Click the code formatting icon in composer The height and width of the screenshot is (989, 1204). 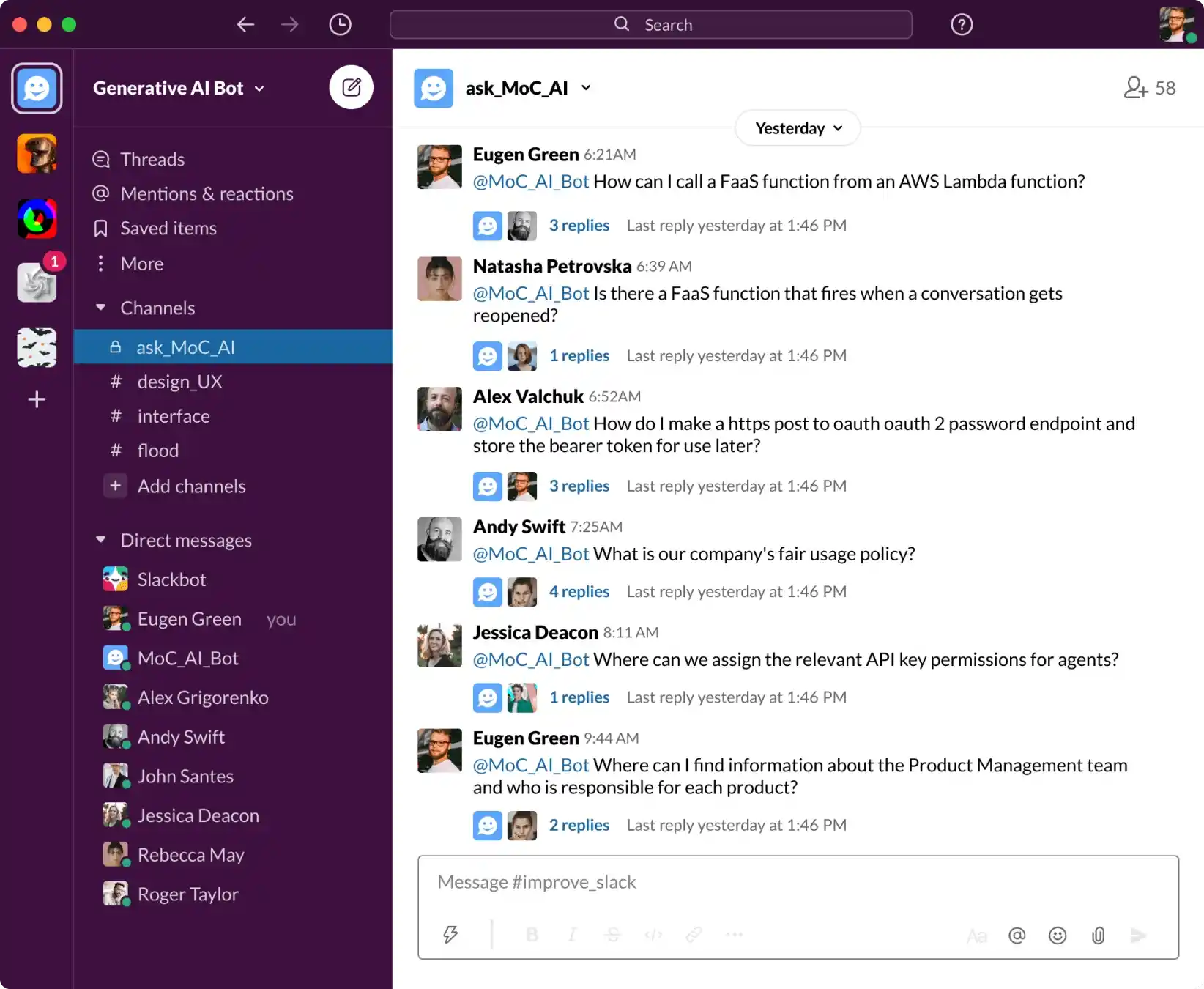point(653,935)
